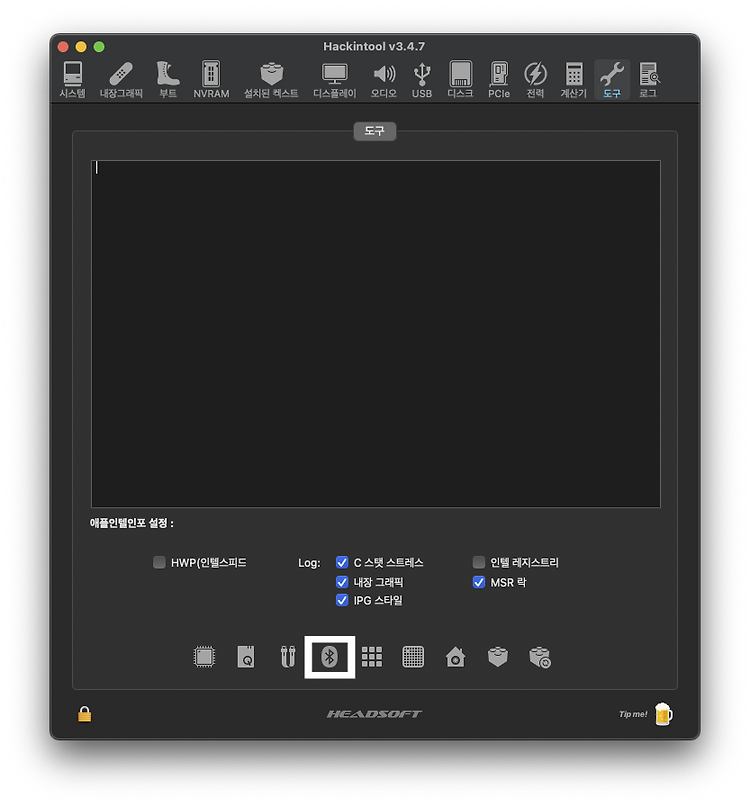Open the NVRAM tab

pyautogui.click(x=211, y=80)
